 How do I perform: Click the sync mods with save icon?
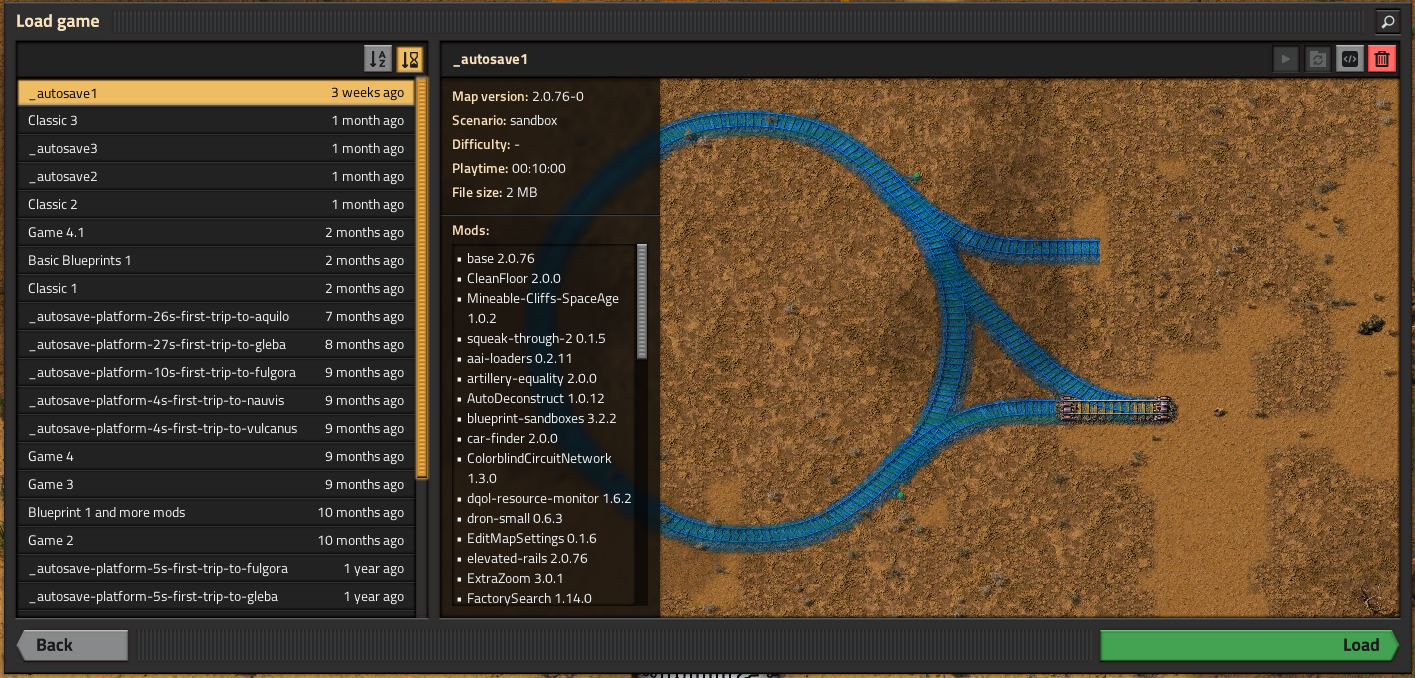(1317, 59)
